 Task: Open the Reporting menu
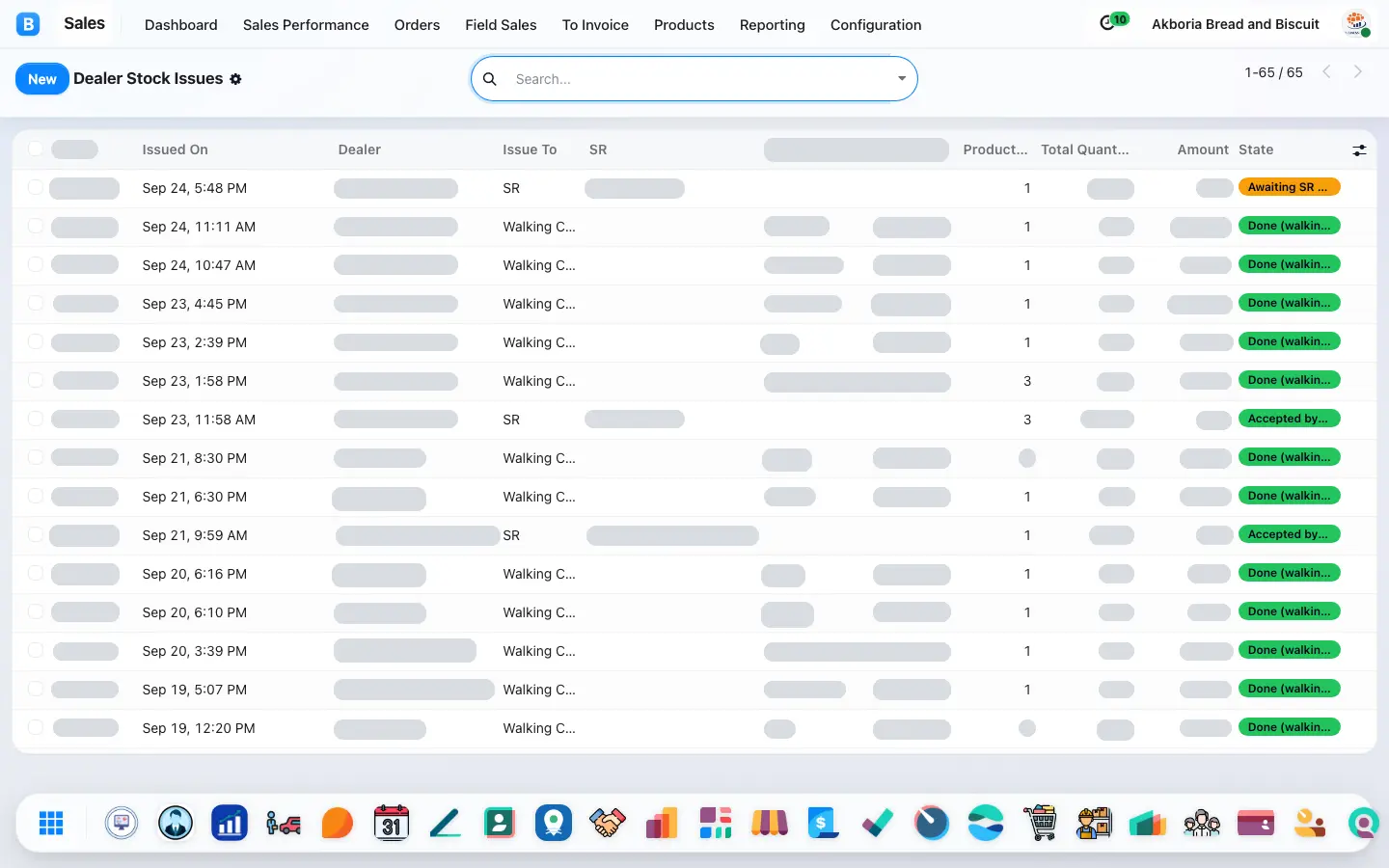coord(772,25)
